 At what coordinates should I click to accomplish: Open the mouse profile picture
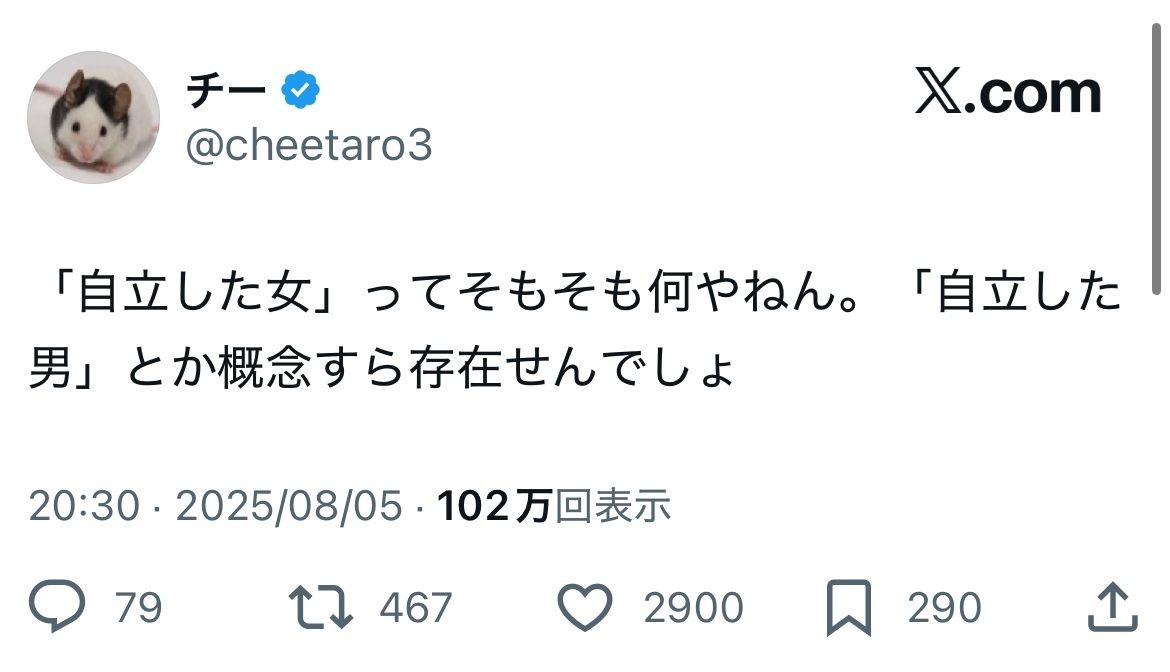click(93, 117)
